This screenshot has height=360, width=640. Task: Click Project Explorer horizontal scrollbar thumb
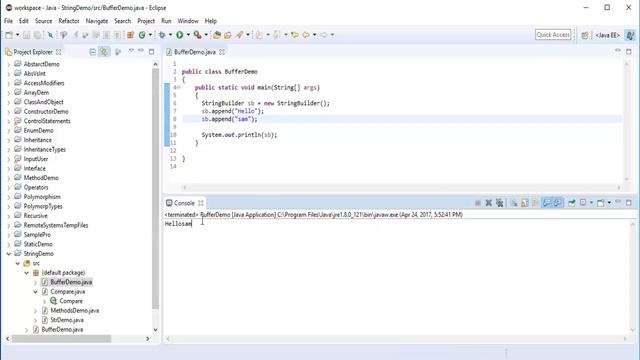click(x=61, y=339)
